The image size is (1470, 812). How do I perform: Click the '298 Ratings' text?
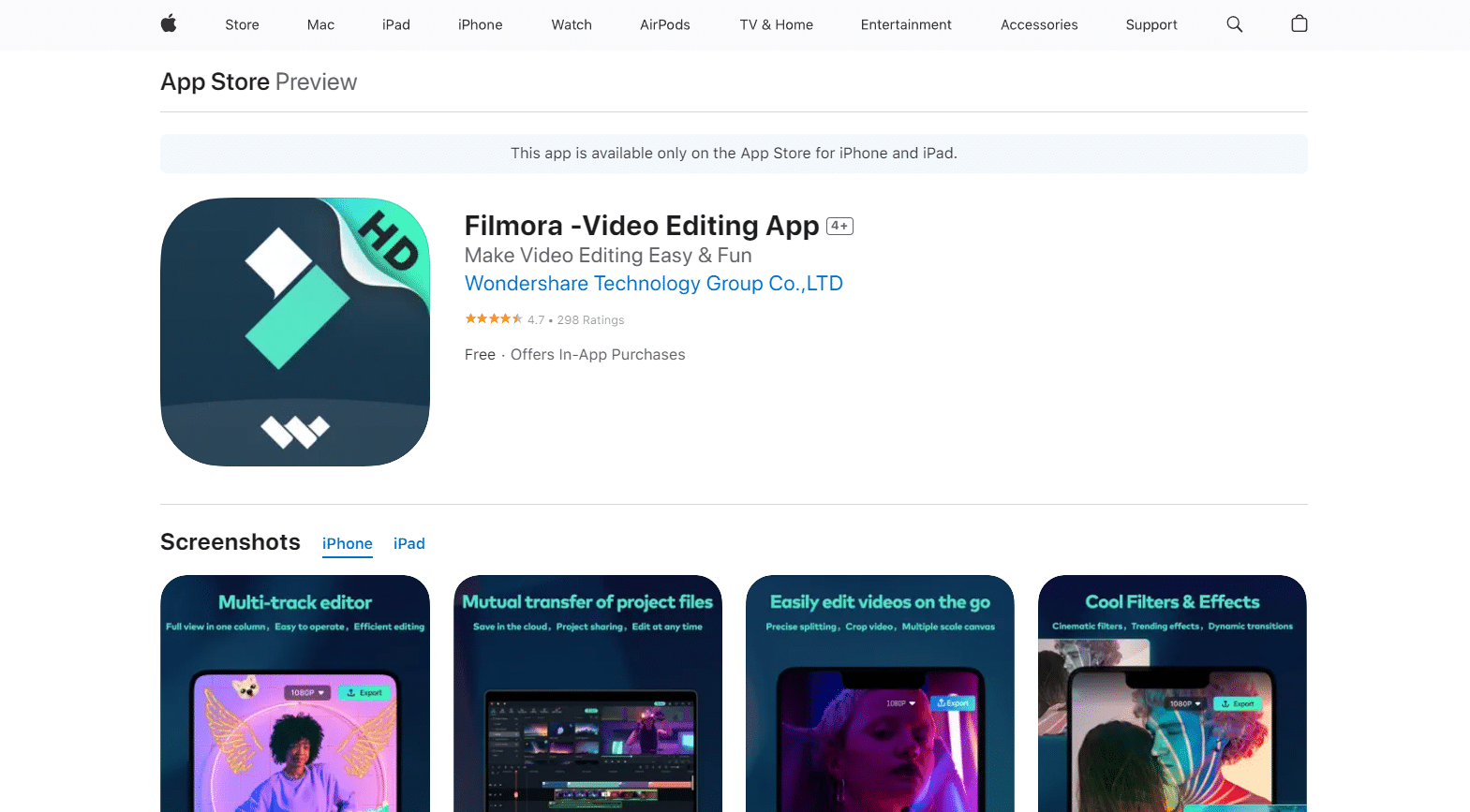[590, 320]
